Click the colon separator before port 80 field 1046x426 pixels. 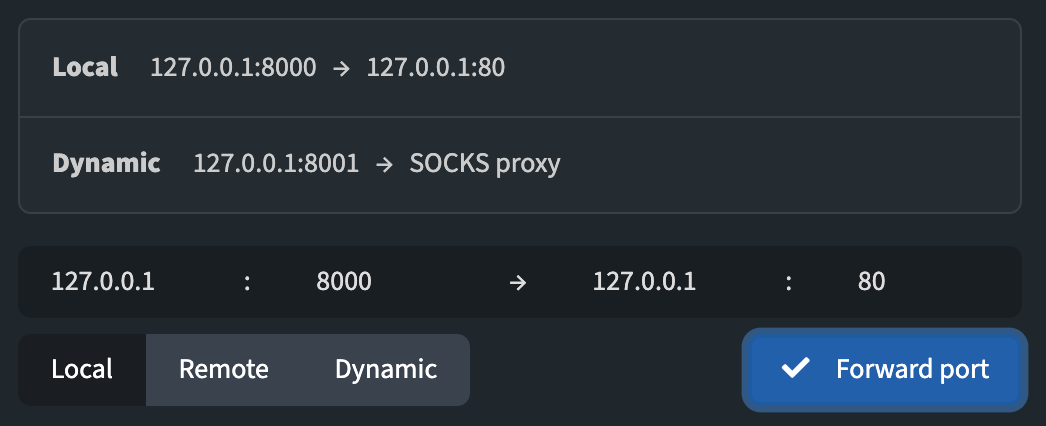(x=789, y=283)
